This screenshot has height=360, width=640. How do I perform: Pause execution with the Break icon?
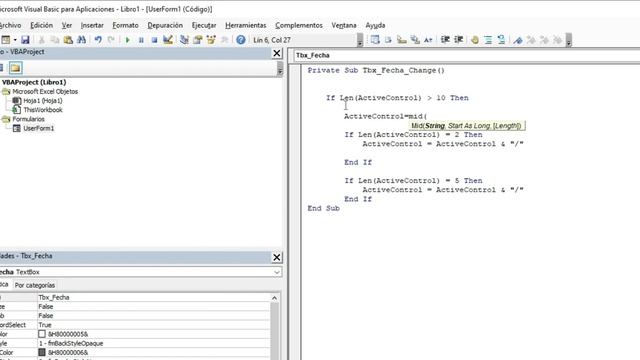141,40
